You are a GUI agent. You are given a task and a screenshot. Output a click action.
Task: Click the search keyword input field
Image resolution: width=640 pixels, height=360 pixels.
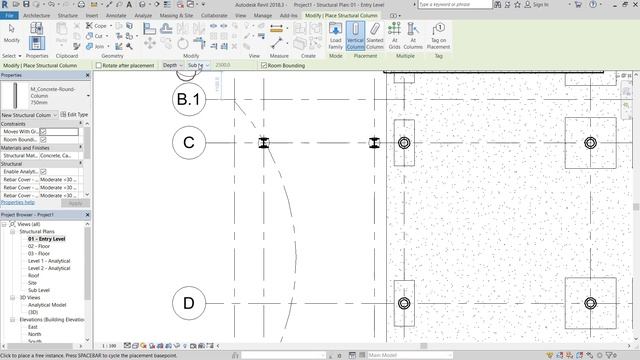455,4
